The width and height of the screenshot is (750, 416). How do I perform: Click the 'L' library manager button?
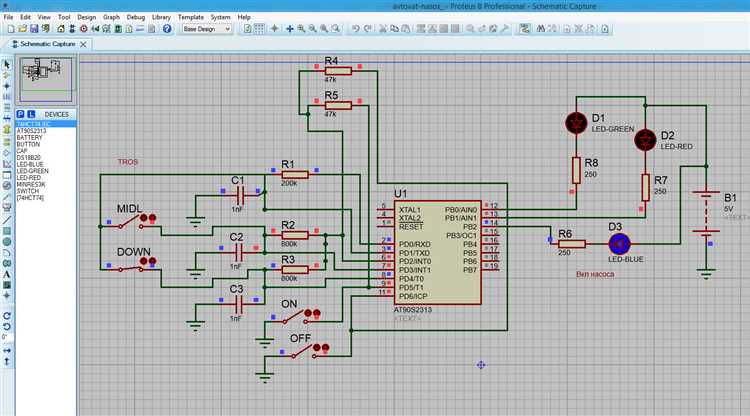pos(31,114)
